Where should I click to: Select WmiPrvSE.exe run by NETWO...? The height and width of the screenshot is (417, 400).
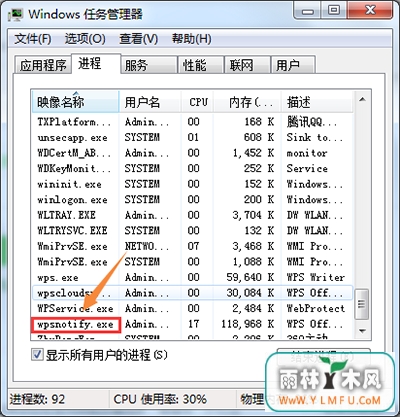pos(192,246)
